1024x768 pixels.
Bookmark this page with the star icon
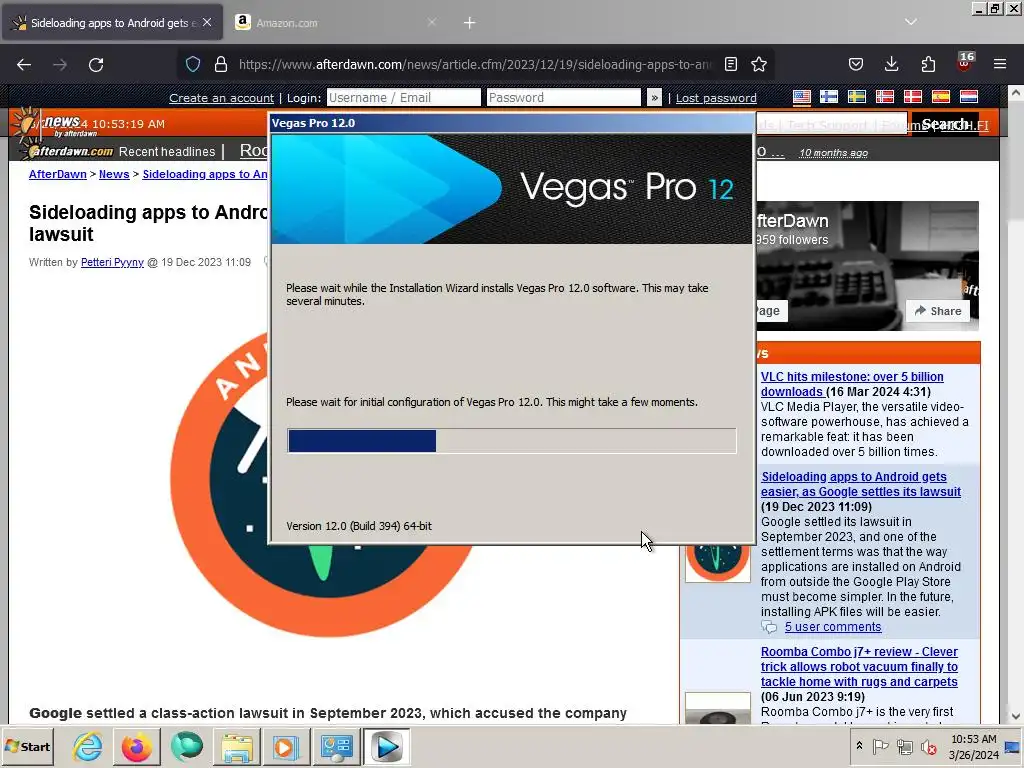tap(759, 64)
